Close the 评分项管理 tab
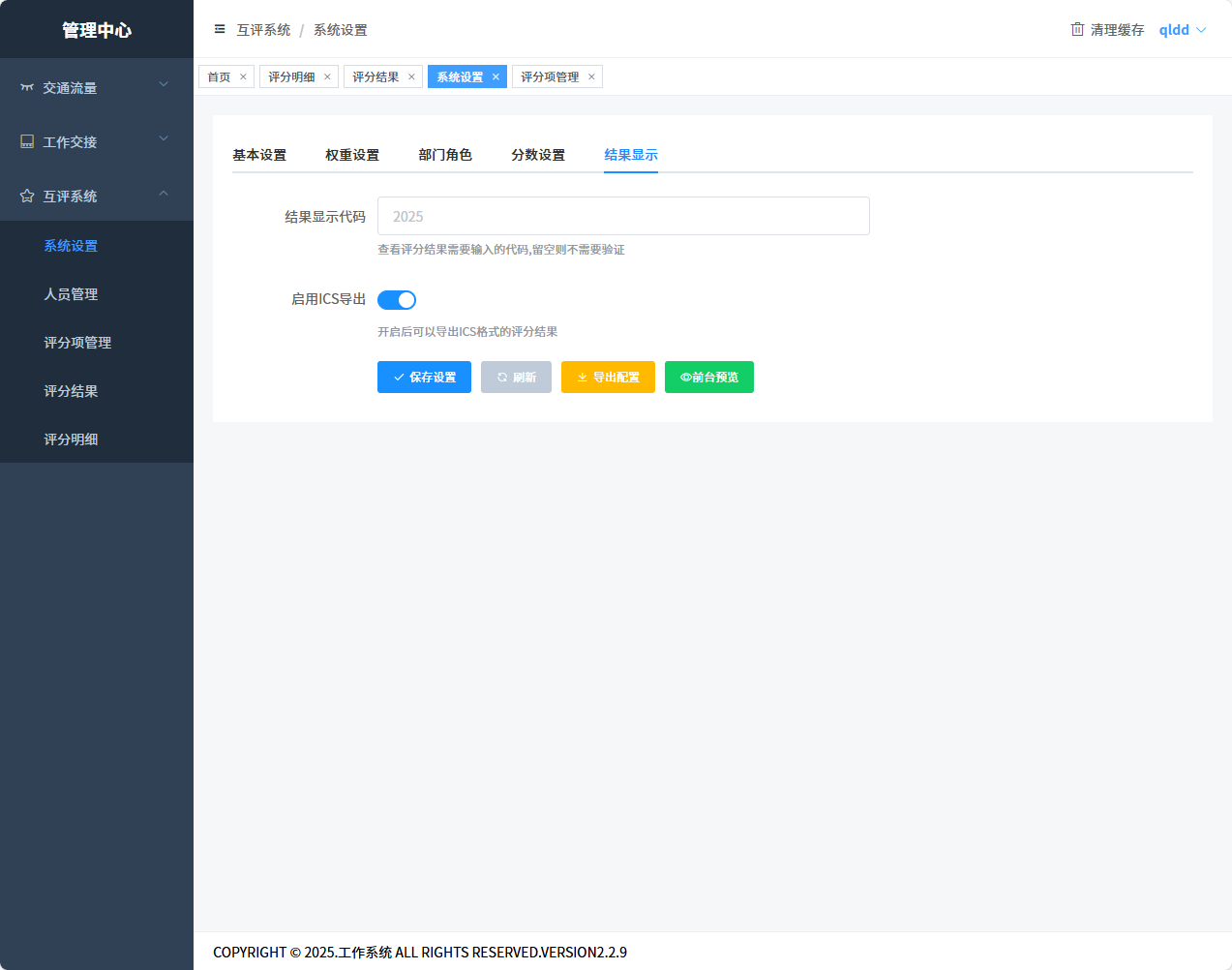1232x970 pixels. point(591,77)
